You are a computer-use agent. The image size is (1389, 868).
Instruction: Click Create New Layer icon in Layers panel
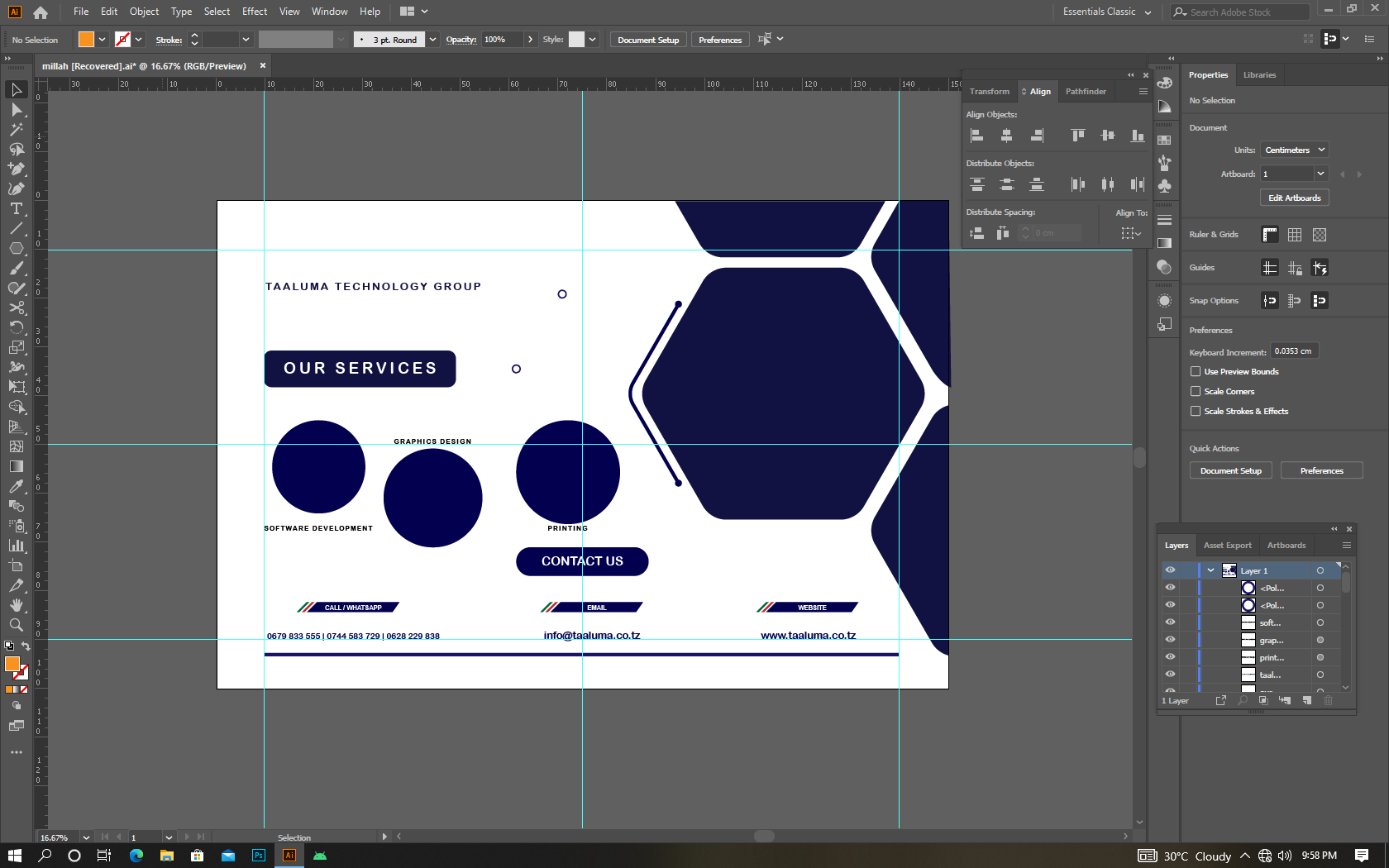click(x=1307, y=700)
